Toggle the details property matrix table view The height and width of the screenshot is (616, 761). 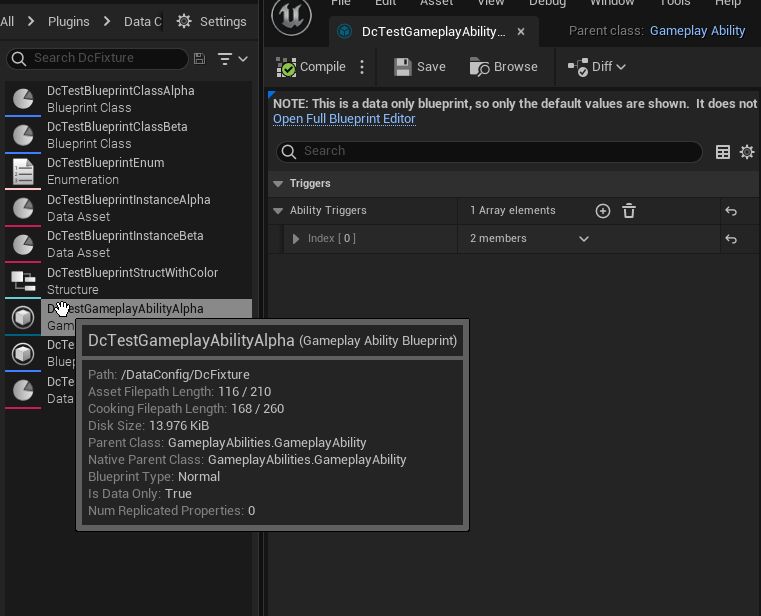pyautogui.click(x=723, y=152)
